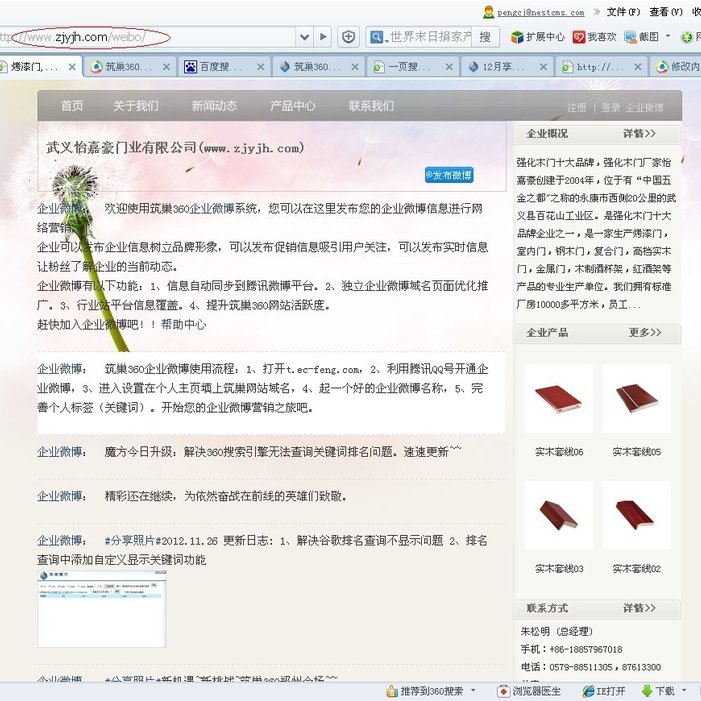
Task: Click the search engine selector icon
Action: pos(377,37)
